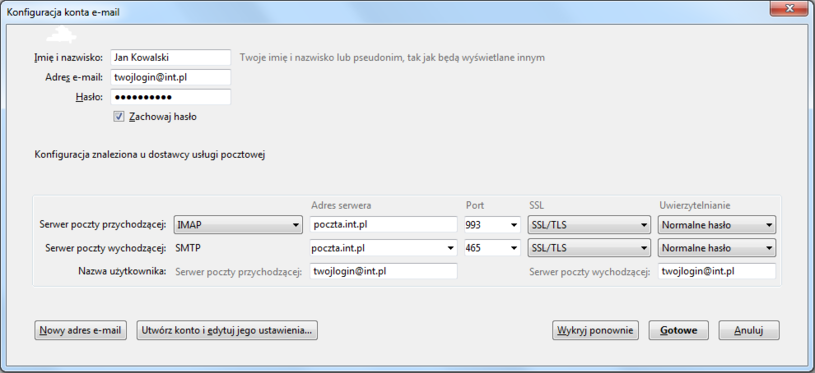815x373 pixels.
Task: Toggle the Zachowaj hasło checkbox
Action: 119,117
